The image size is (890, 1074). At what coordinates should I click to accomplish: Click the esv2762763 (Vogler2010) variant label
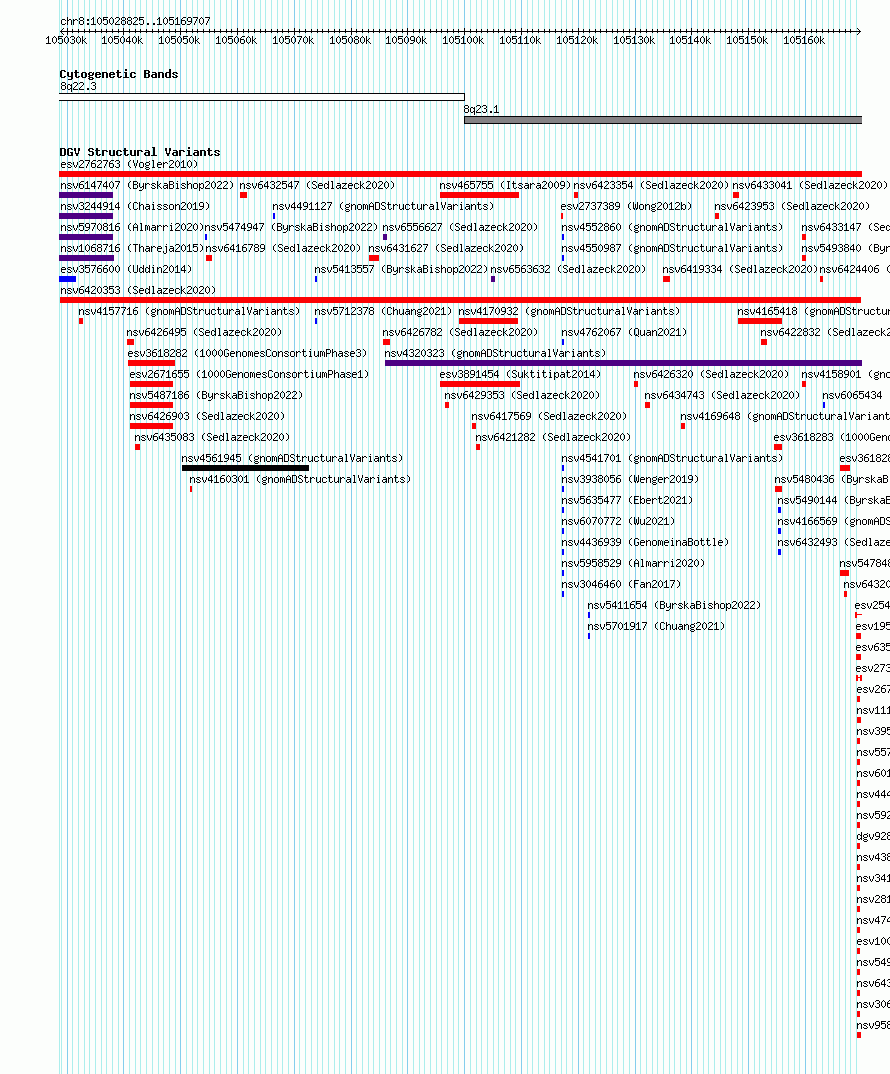(x=129, y=164)
